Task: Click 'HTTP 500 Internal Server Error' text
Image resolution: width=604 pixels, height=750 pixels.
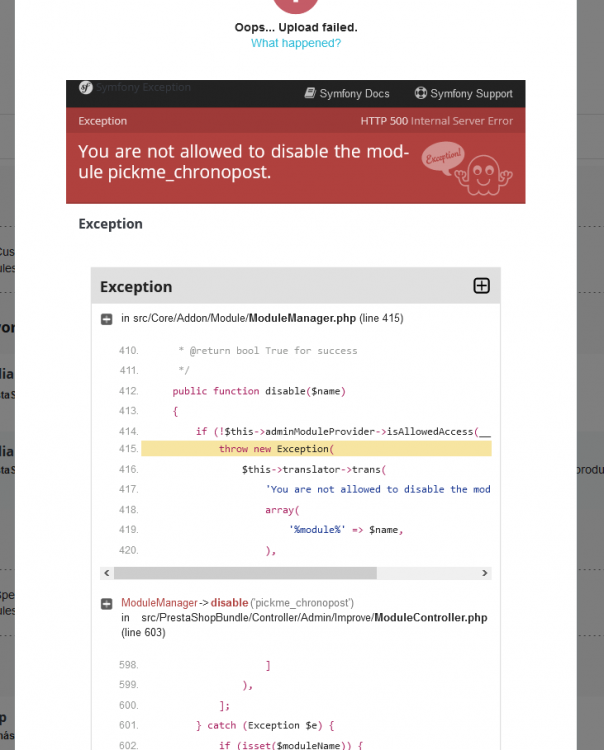Action: pyautogui.click(x=437, y=121)
